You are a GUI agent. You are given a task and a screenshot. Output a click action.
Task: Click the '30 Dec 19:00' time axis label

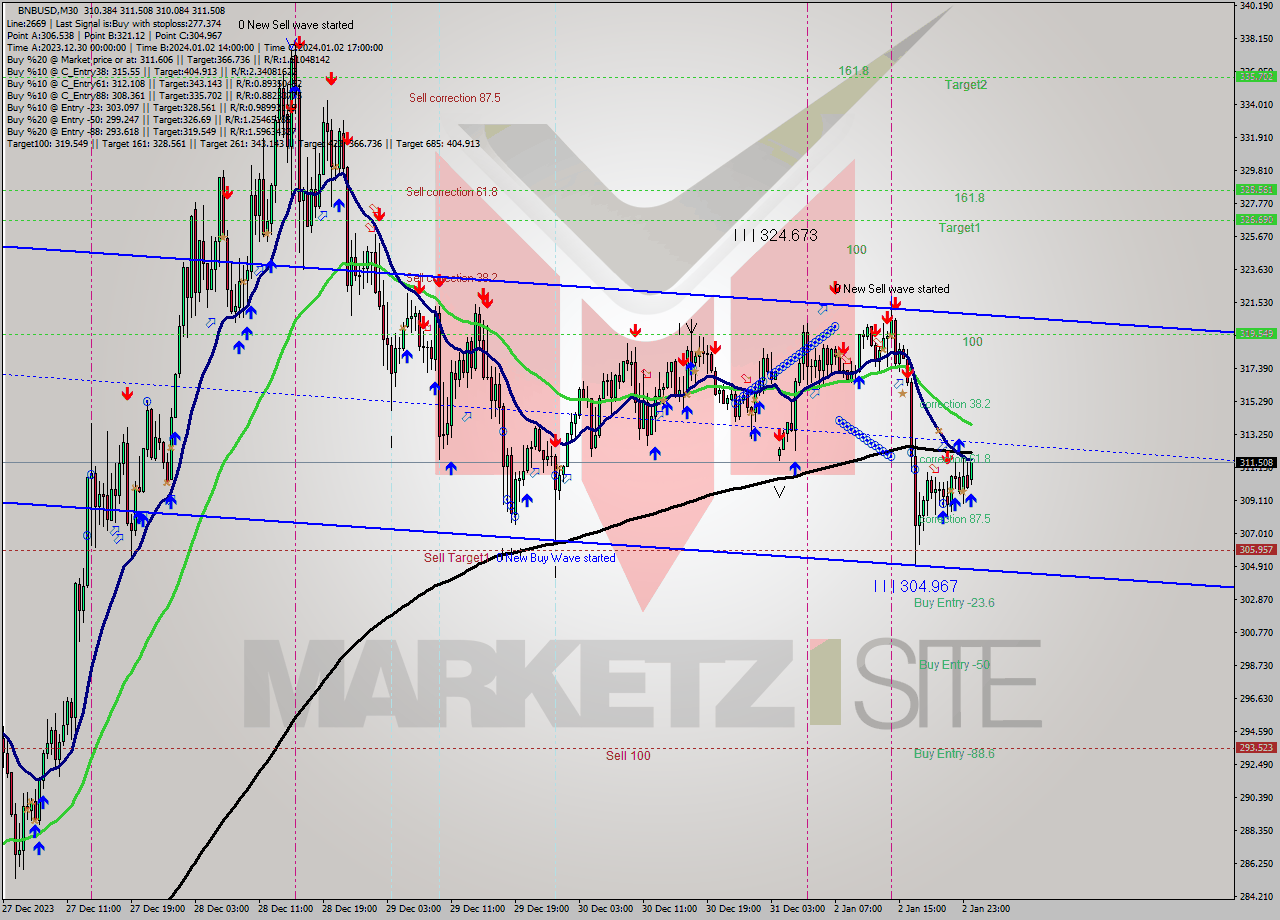click(x=735, y=909)
